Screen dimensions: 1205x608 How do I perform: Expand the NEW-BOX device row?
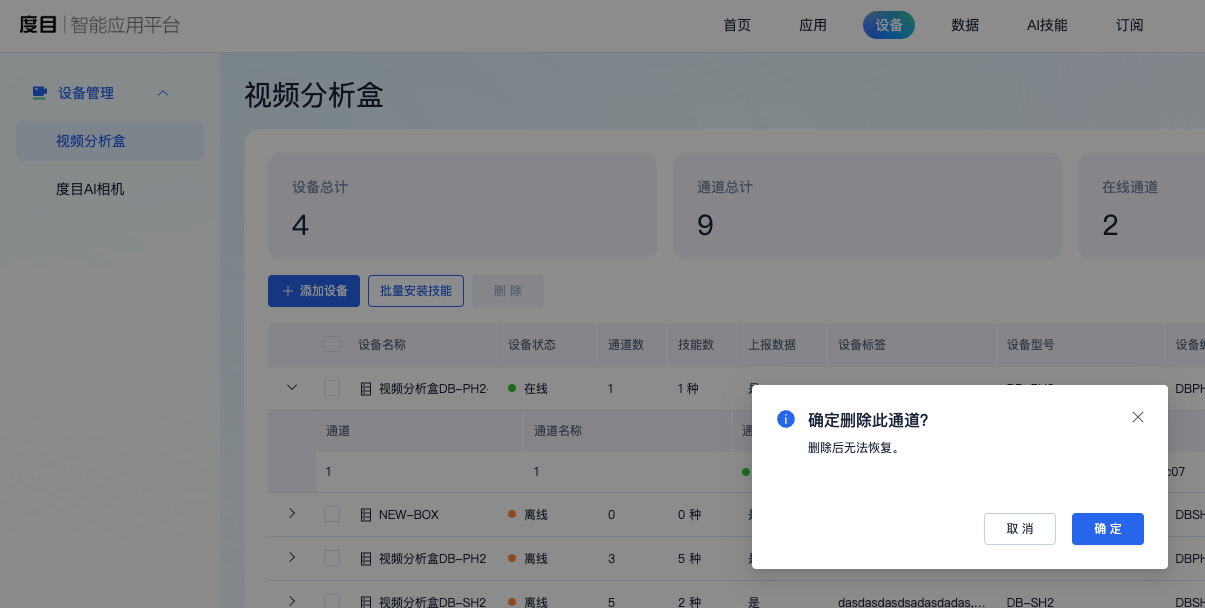tap(291, 513)
